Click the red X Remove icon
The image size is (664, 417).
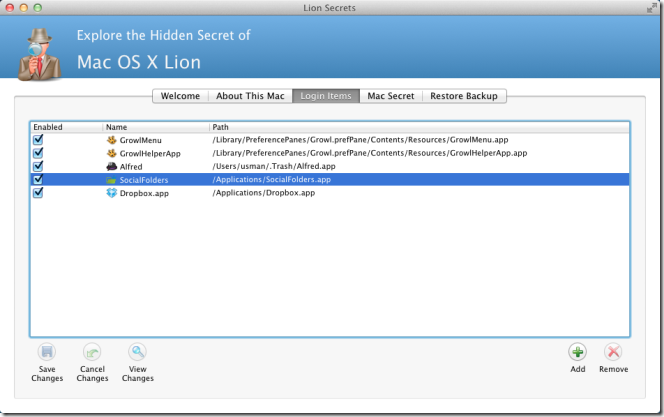pyautogui.click(x=613, y=352)
